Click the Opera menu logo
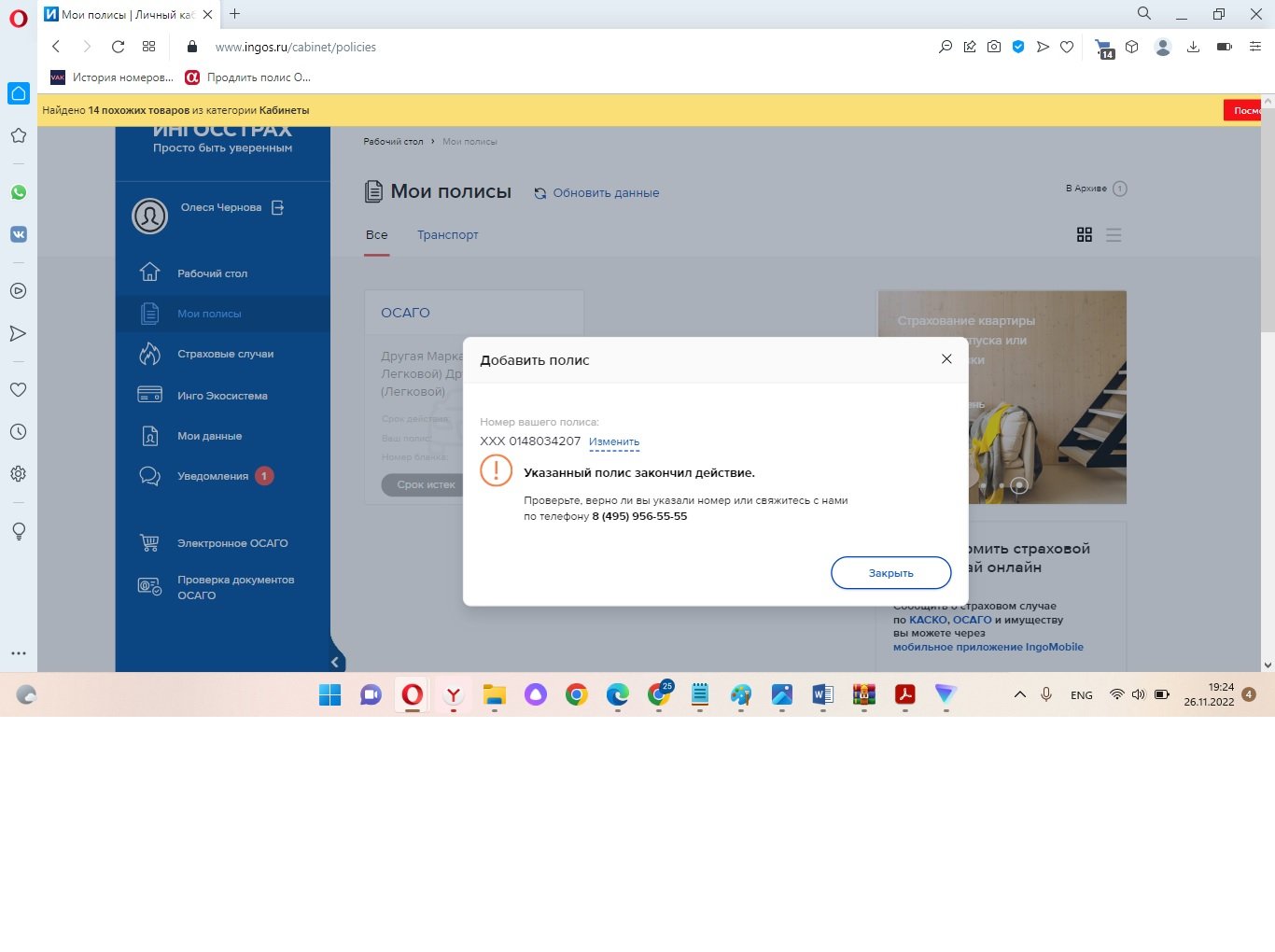1275x952 pixels. point(19,19)
